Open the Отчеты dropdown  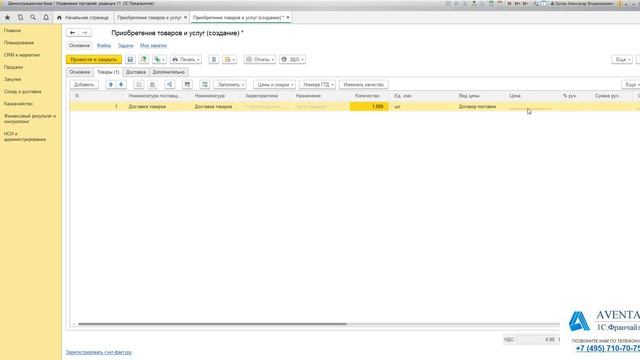260,60
